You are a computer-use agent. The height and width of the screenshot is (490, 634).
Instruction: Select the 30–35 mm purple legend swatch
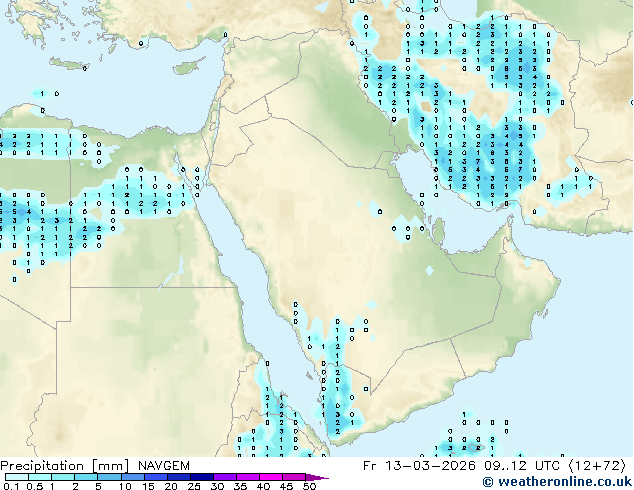225,477
